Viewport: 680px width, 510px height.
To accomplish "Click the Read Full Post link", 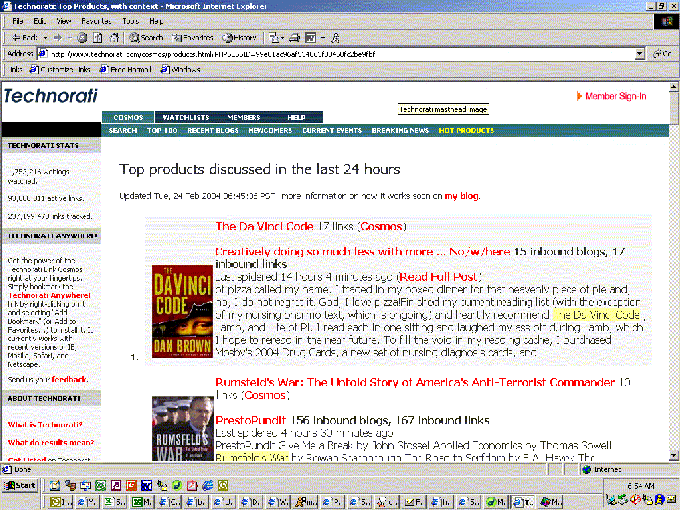I will pyautogui.click(x=438, y=277).
